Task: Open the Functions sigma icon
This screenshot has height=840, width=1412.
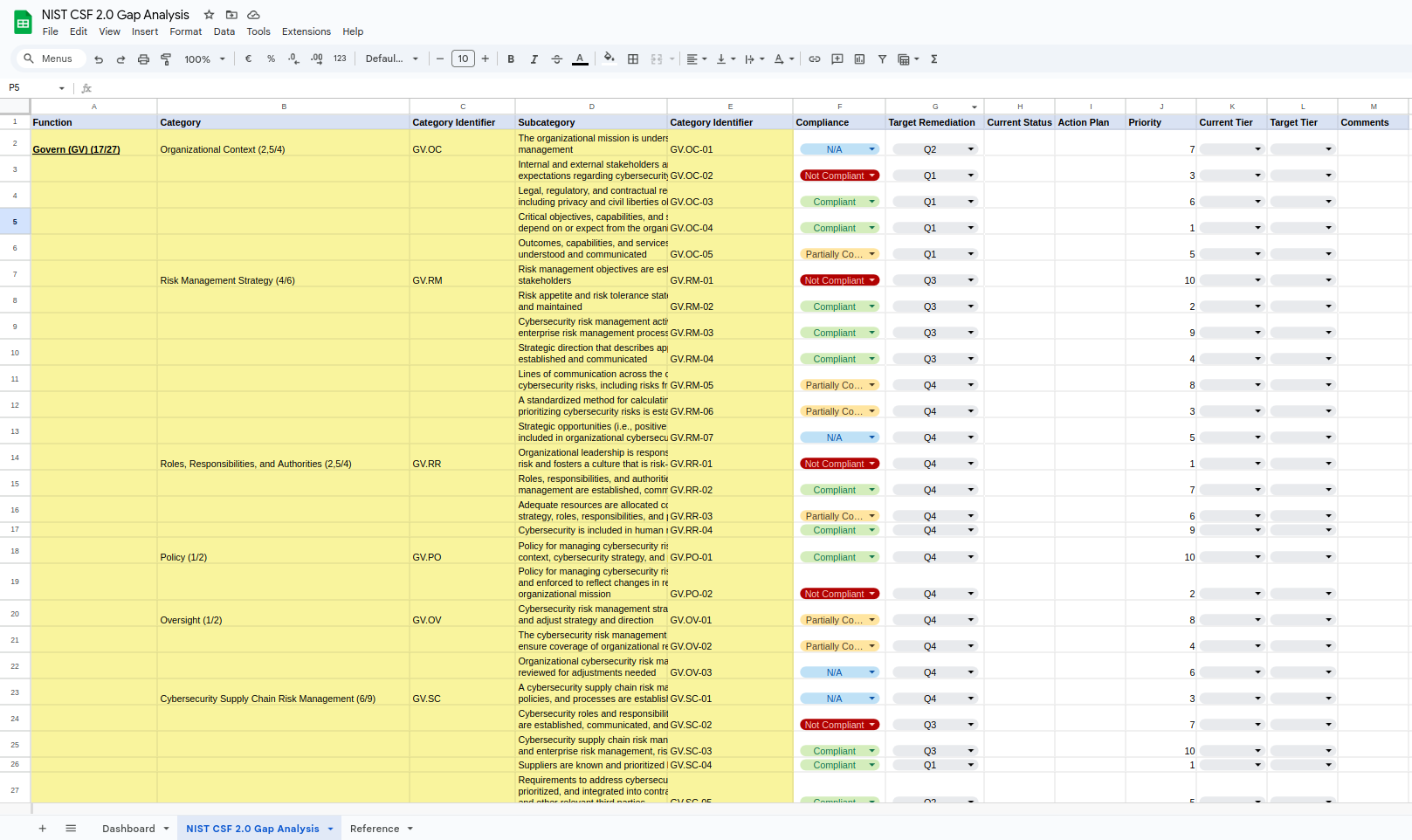Action: [934, 59]
